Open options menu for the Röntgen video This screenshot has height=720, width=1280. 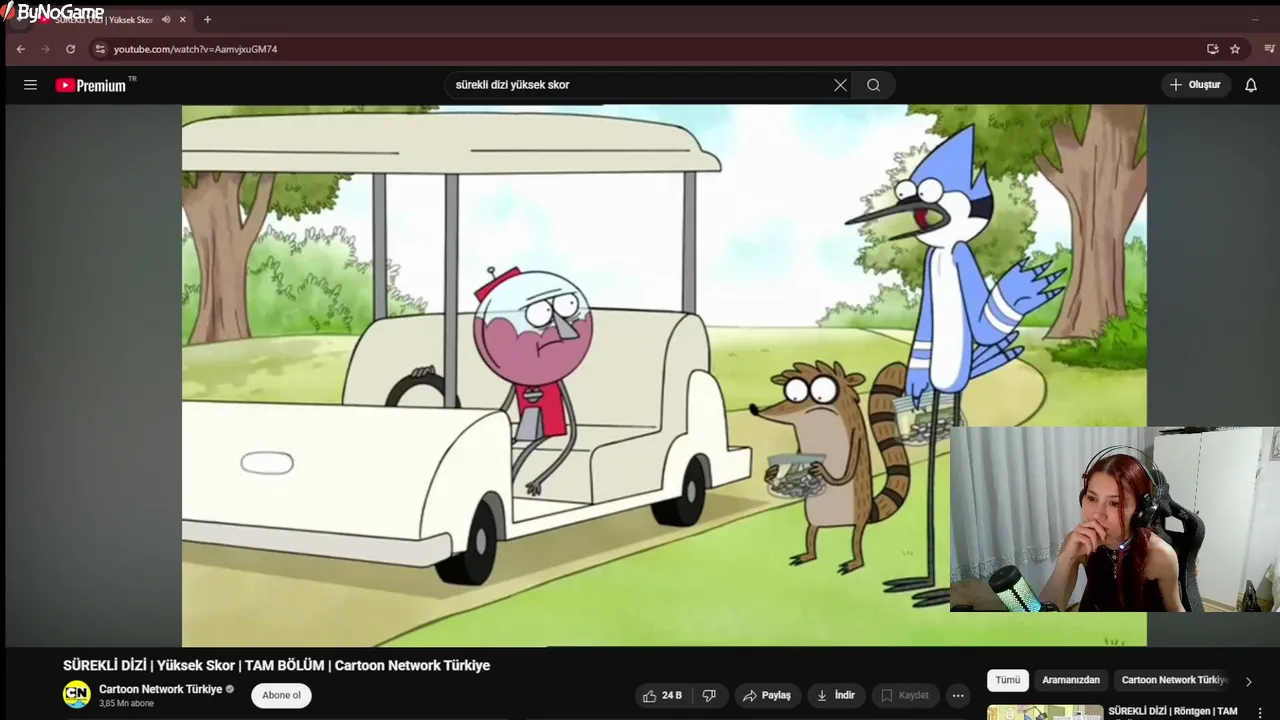[1260, 713]
